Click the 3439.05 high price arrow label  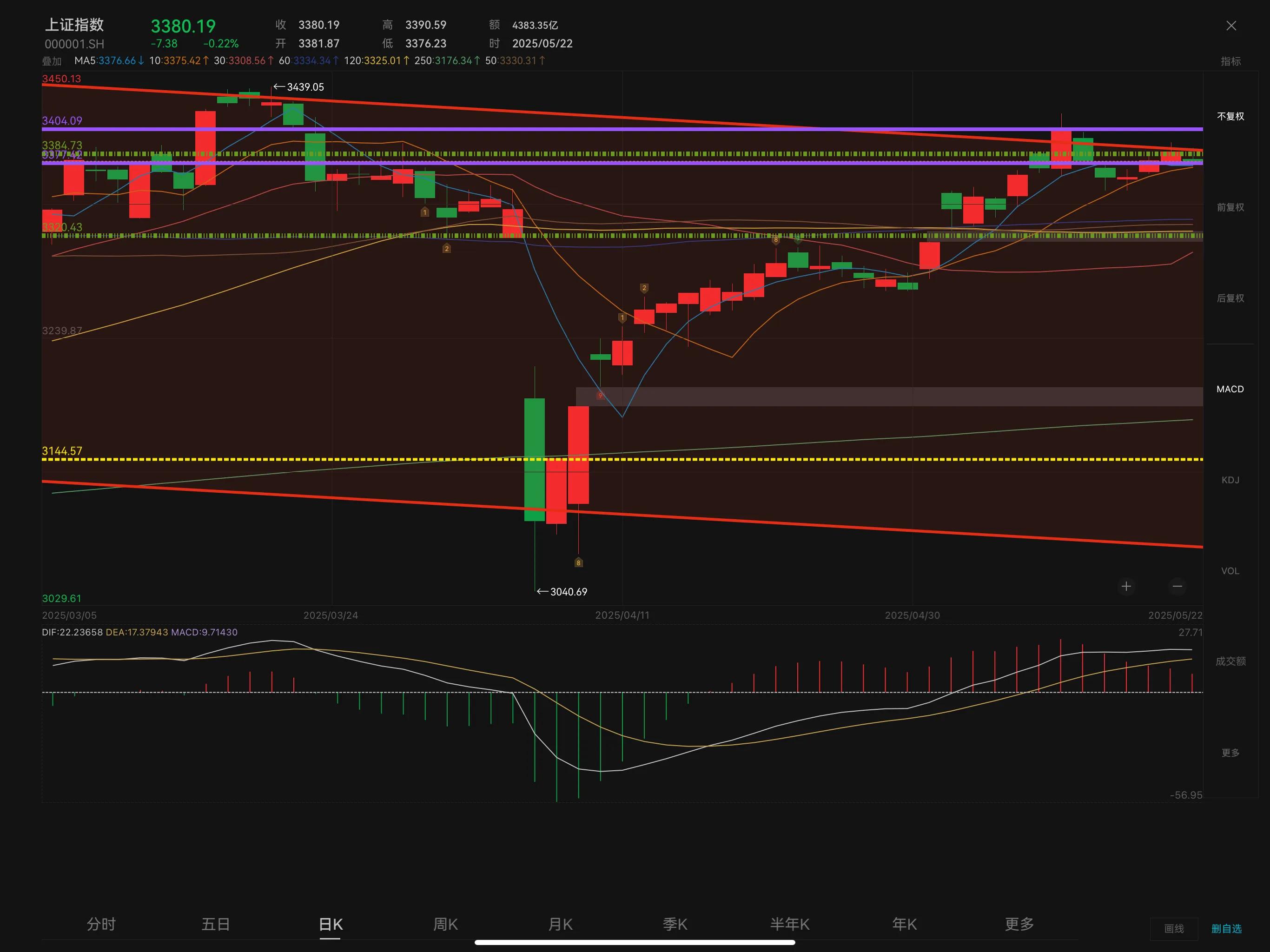tap(299, 87)
